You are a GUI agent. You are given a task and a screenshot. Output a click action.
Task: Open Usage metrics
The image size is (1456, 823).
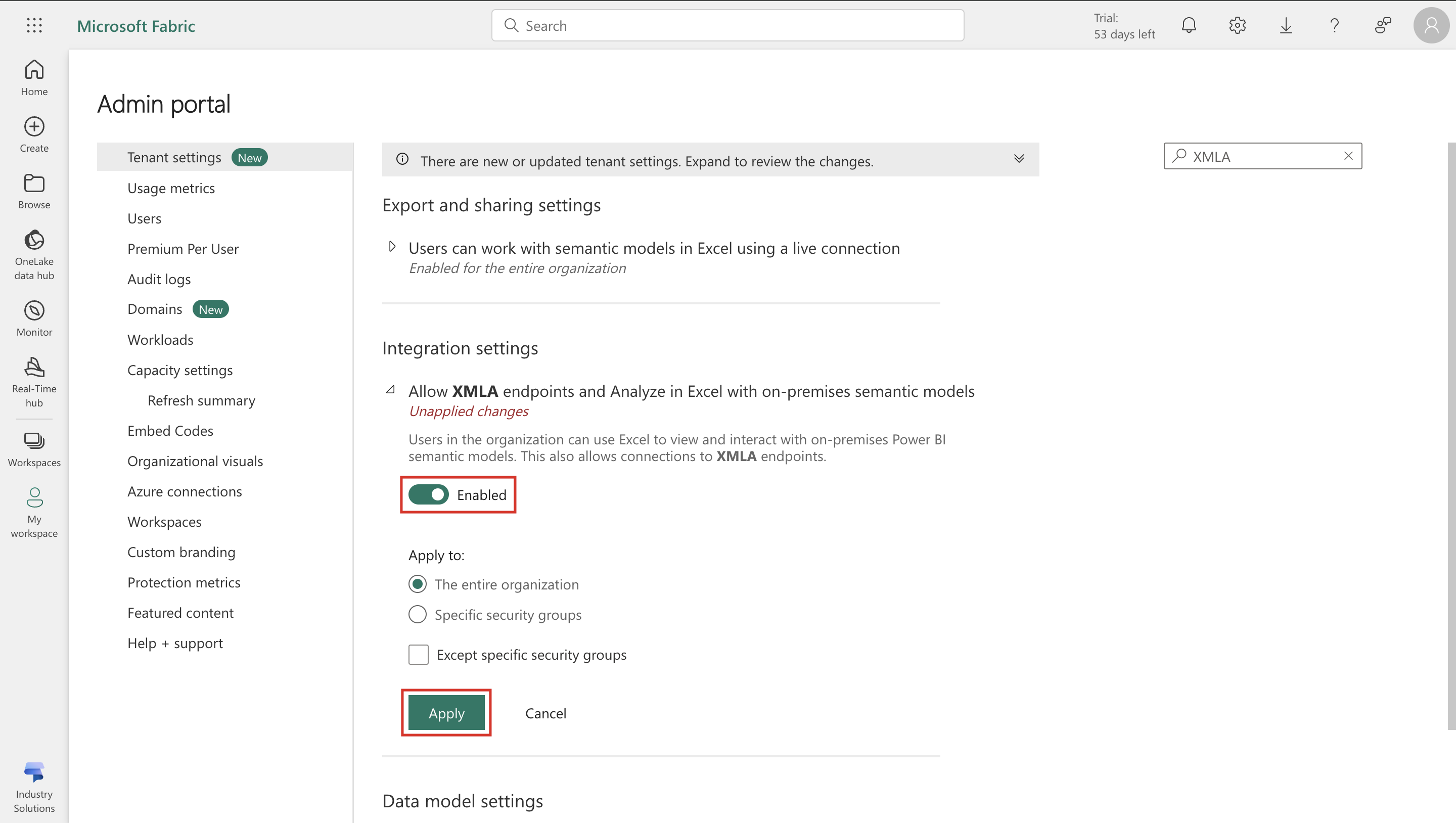[171, 188]
